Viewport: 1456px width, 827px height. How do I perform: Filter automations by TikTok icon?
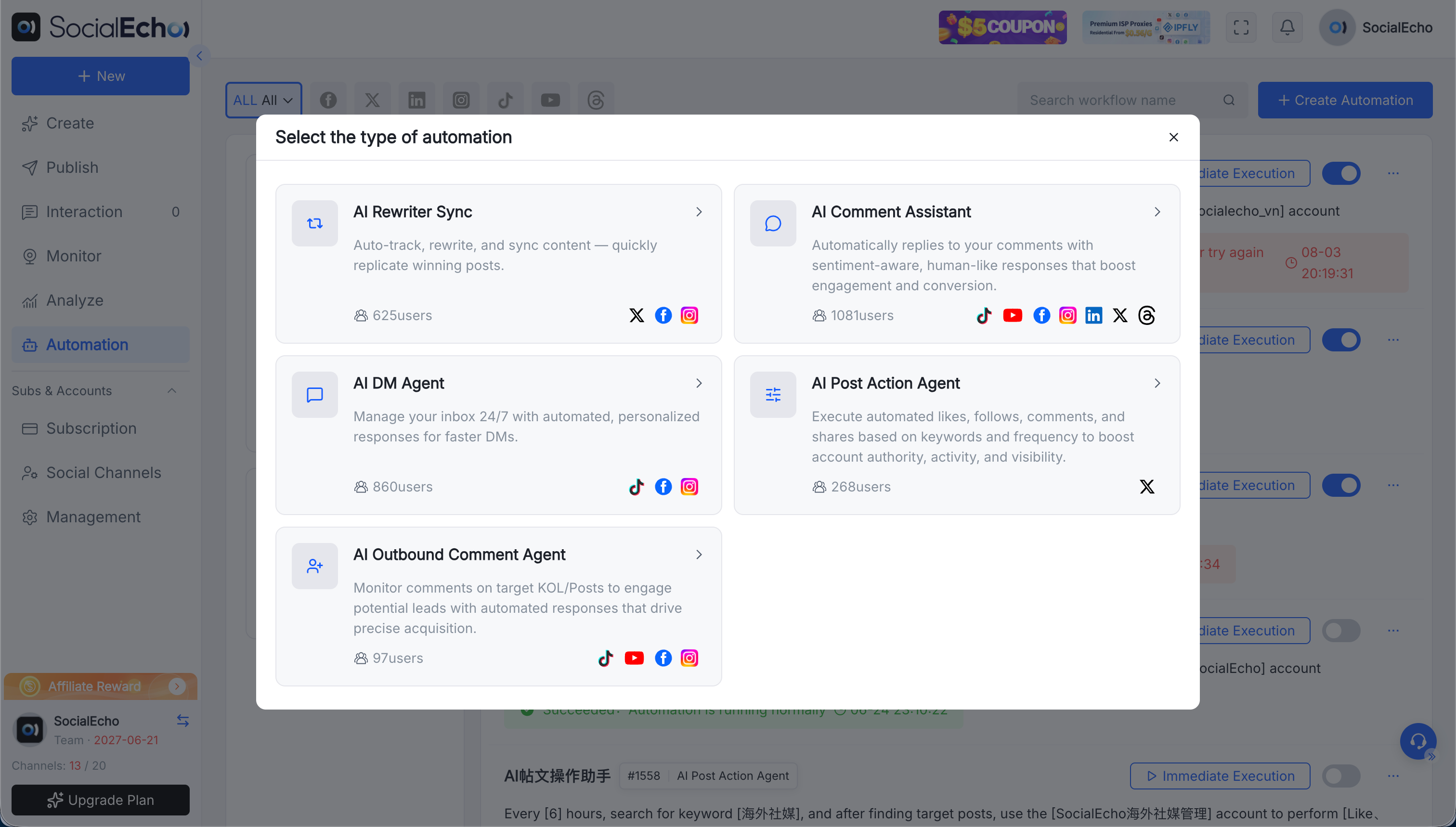coord(506,100)
